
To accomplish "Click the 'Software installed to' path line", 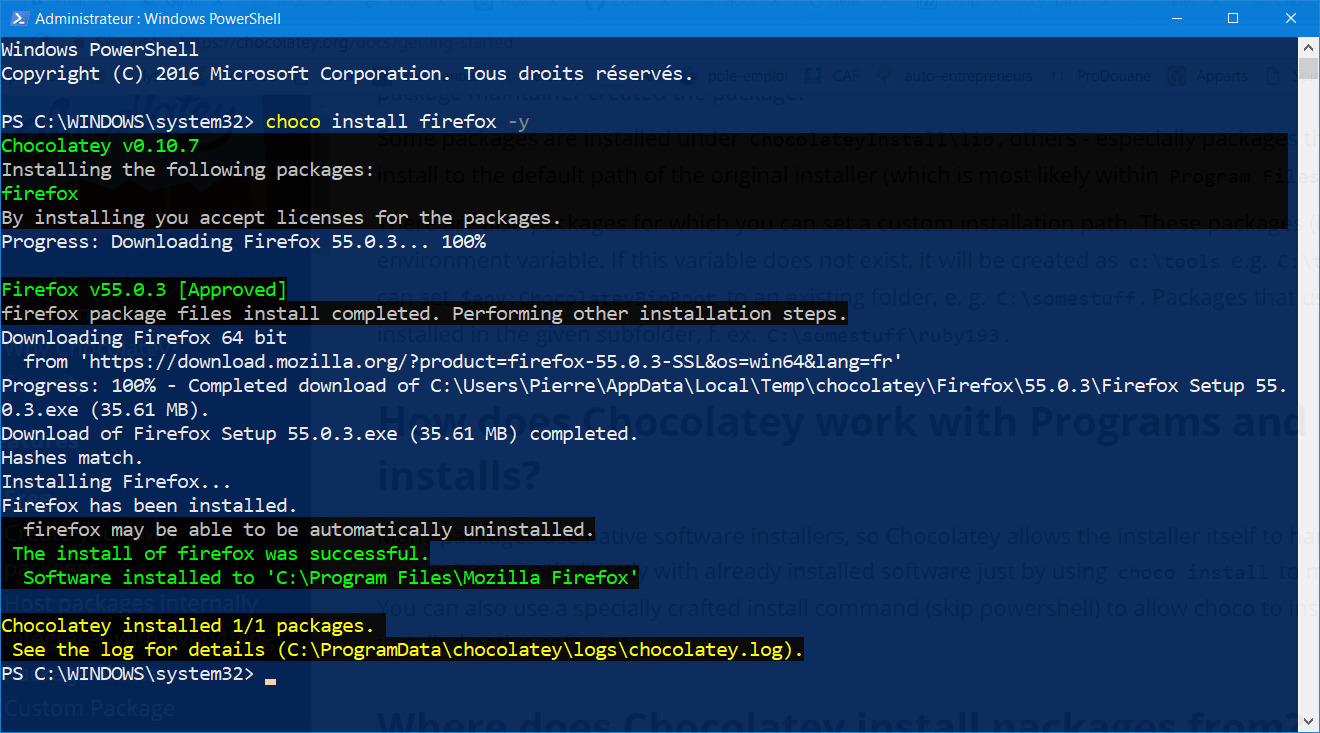I will pos(331,578).
